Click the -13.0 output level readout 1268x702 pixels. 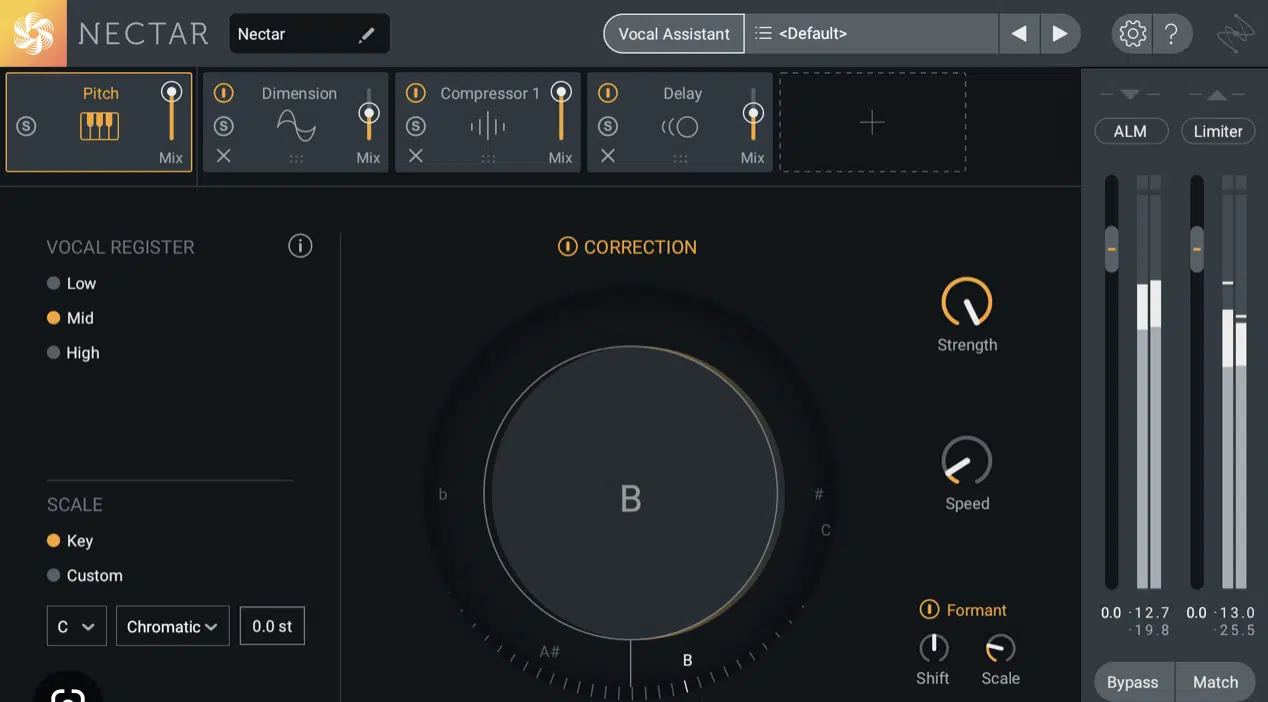click(1234, 613)
